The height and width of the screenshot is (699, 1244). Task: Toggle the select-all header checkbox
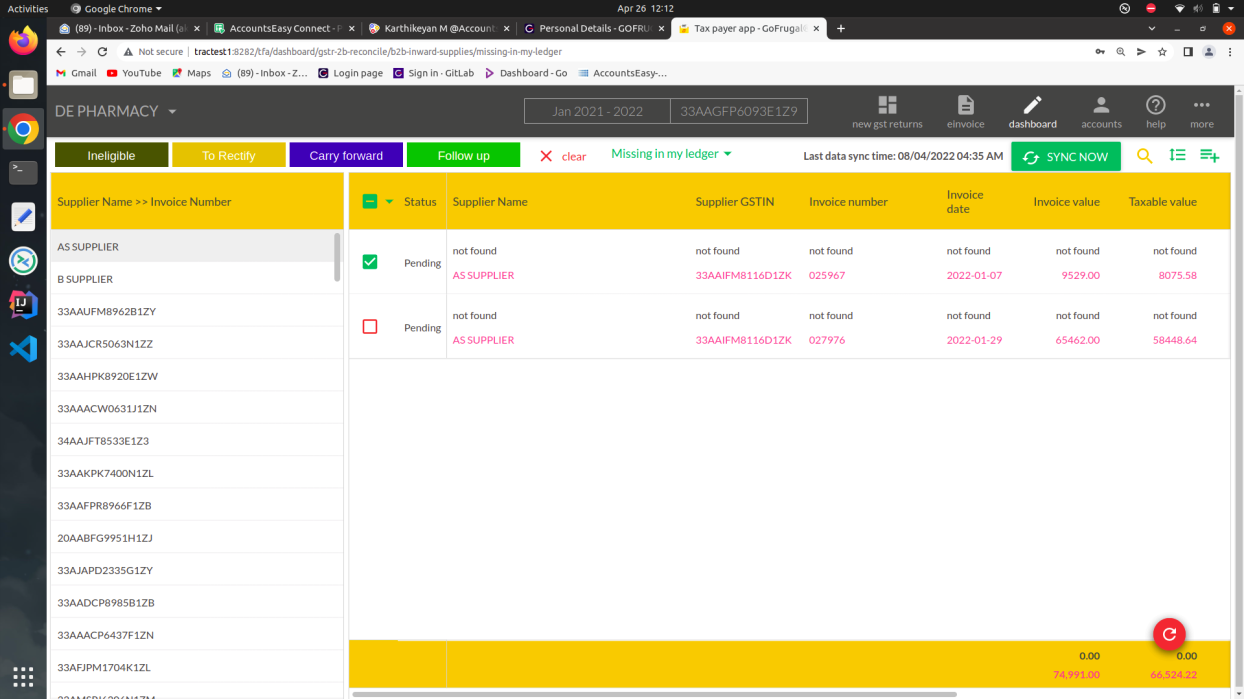click(x=369, y=201)
